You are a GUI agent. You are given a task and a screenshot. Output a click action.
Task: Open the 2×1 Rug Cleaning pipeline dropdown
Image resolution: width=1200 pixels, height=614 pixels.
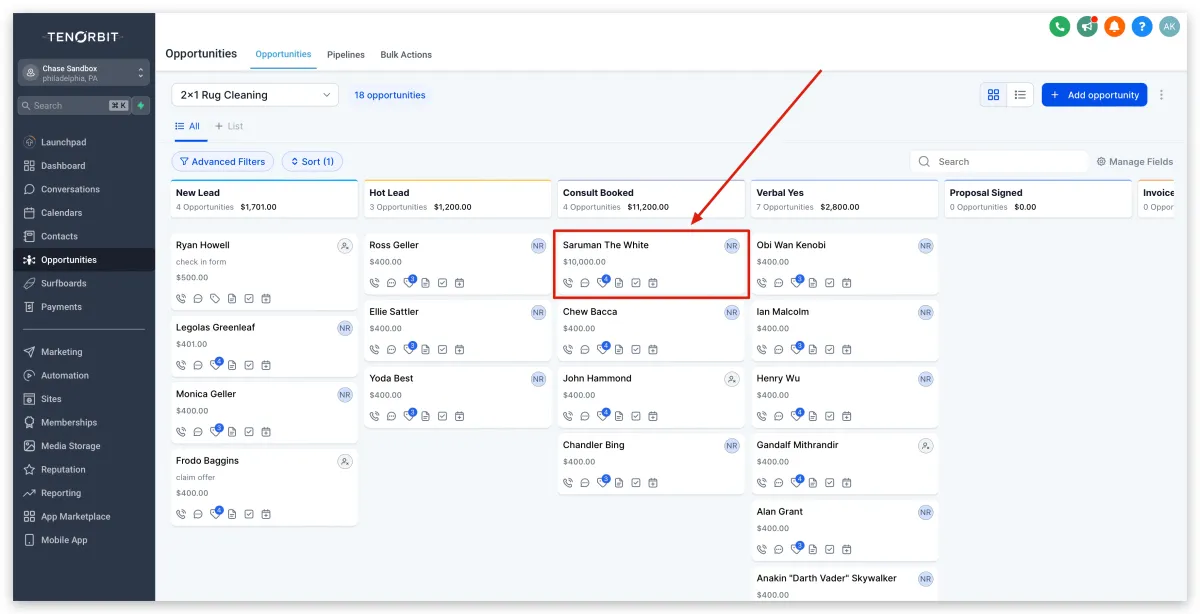[255, 95]
